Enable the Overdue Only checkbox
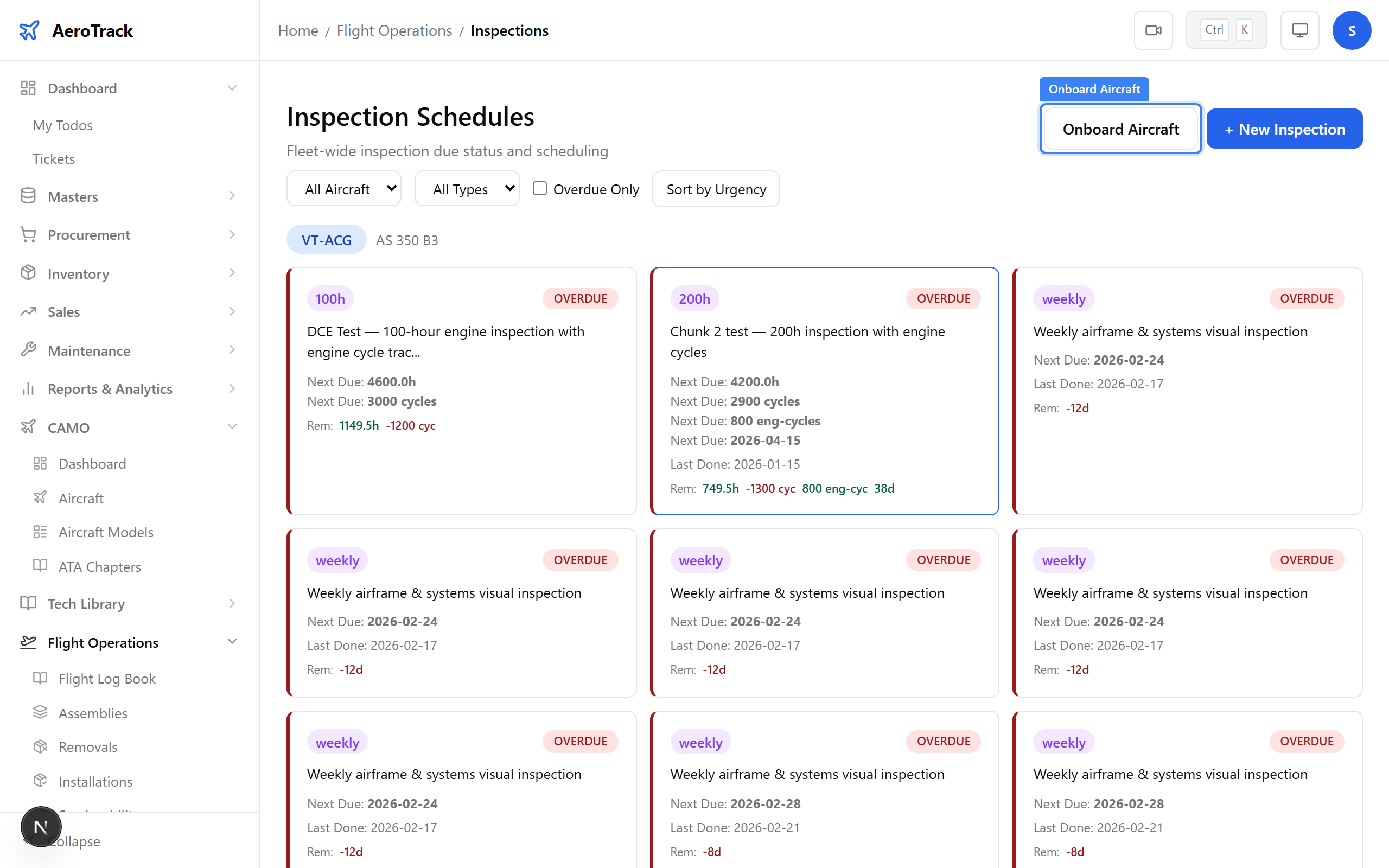1389x868 pixels. coord(539,188)
